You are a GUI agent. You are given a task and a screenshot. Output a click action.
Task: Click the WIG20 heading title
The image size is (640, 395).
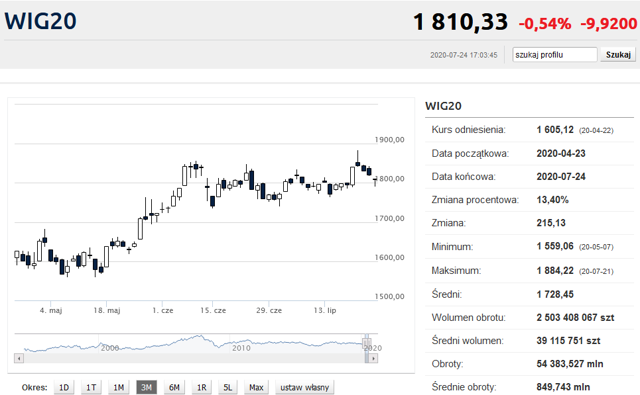point(40,21)
